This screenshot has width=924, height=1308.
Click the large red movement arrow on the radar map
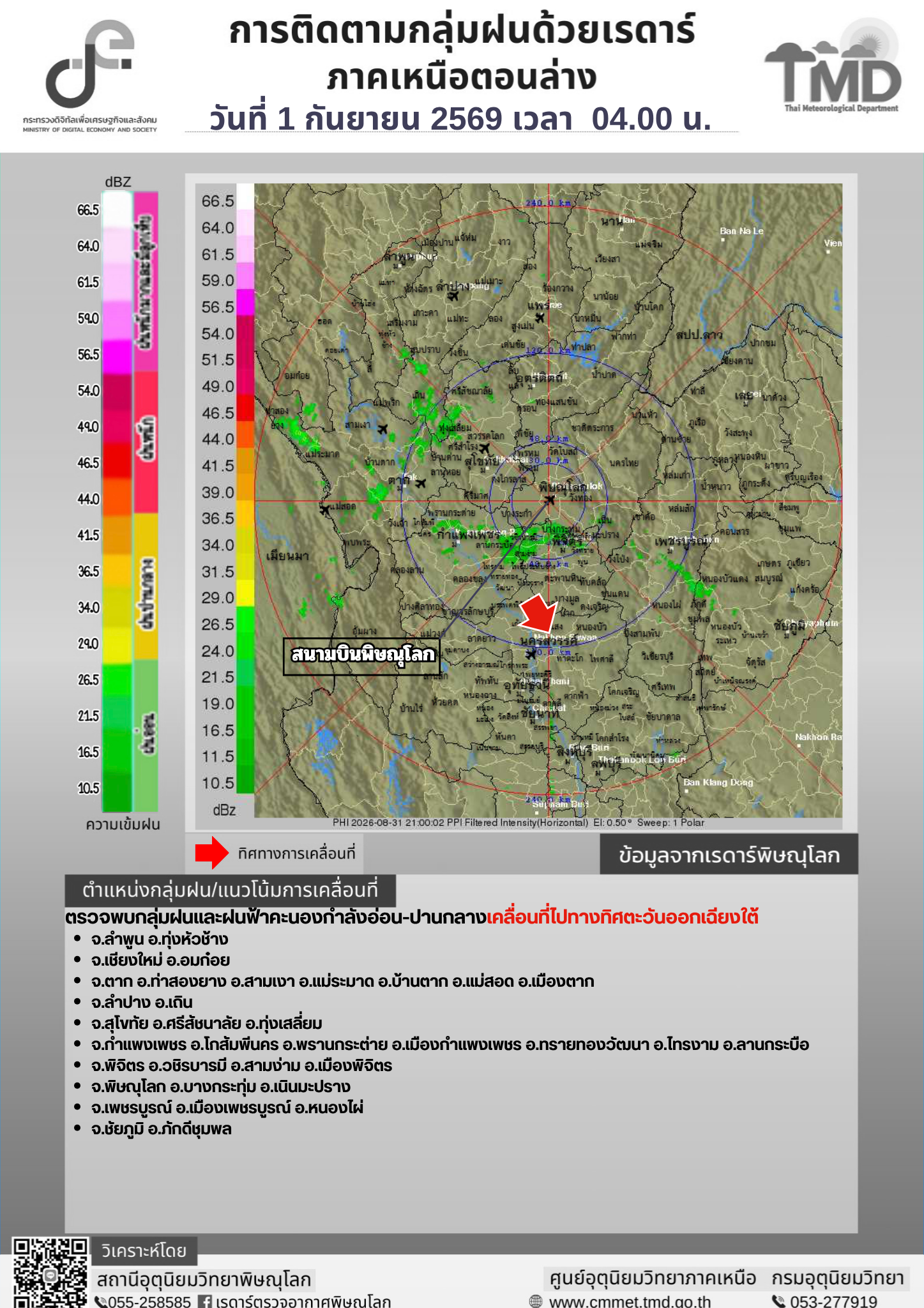coord(538,614)
